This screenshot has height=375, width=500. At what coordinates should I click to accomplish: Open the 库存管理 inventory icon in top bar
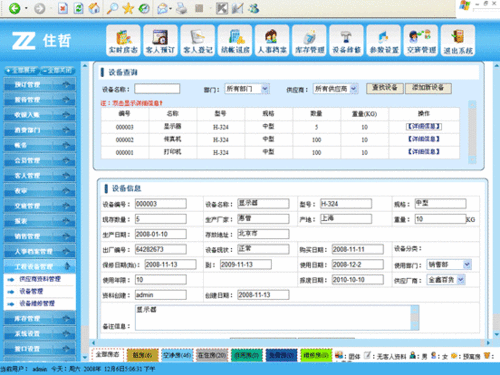click(x=309, y=40)
